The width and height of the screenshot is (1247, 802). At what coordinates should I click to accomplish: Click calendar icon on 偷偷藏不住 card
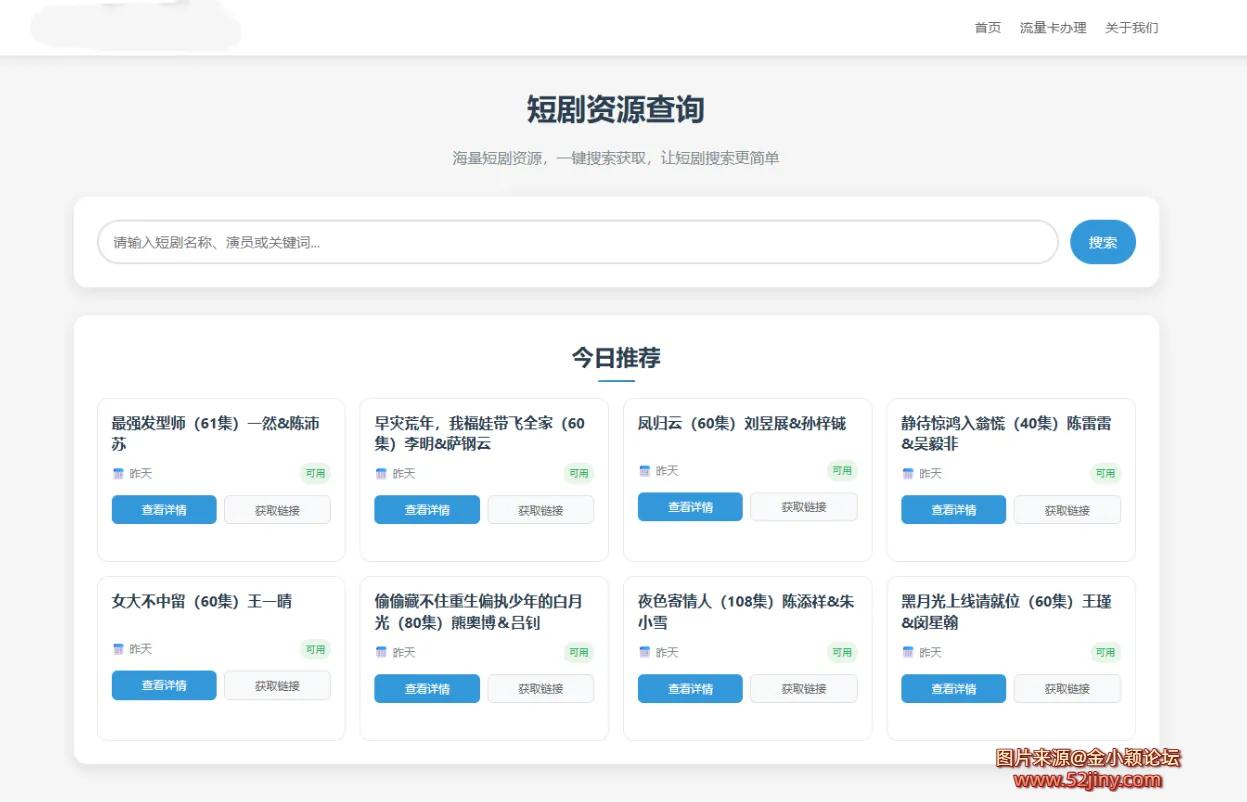(381, 652)
